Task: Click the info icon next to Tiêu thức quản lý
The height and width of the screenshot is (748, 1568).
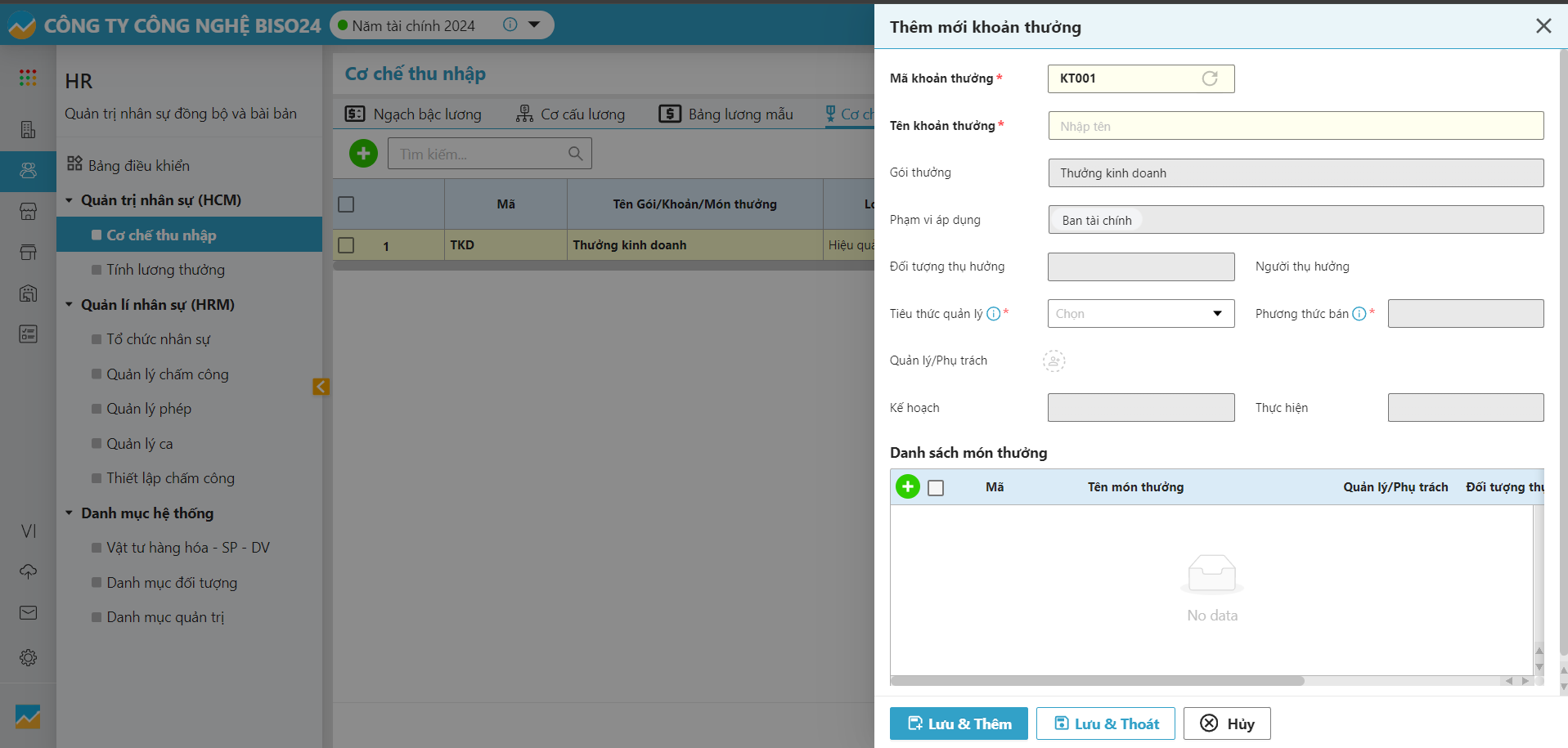Action: [x=993, y=314]
